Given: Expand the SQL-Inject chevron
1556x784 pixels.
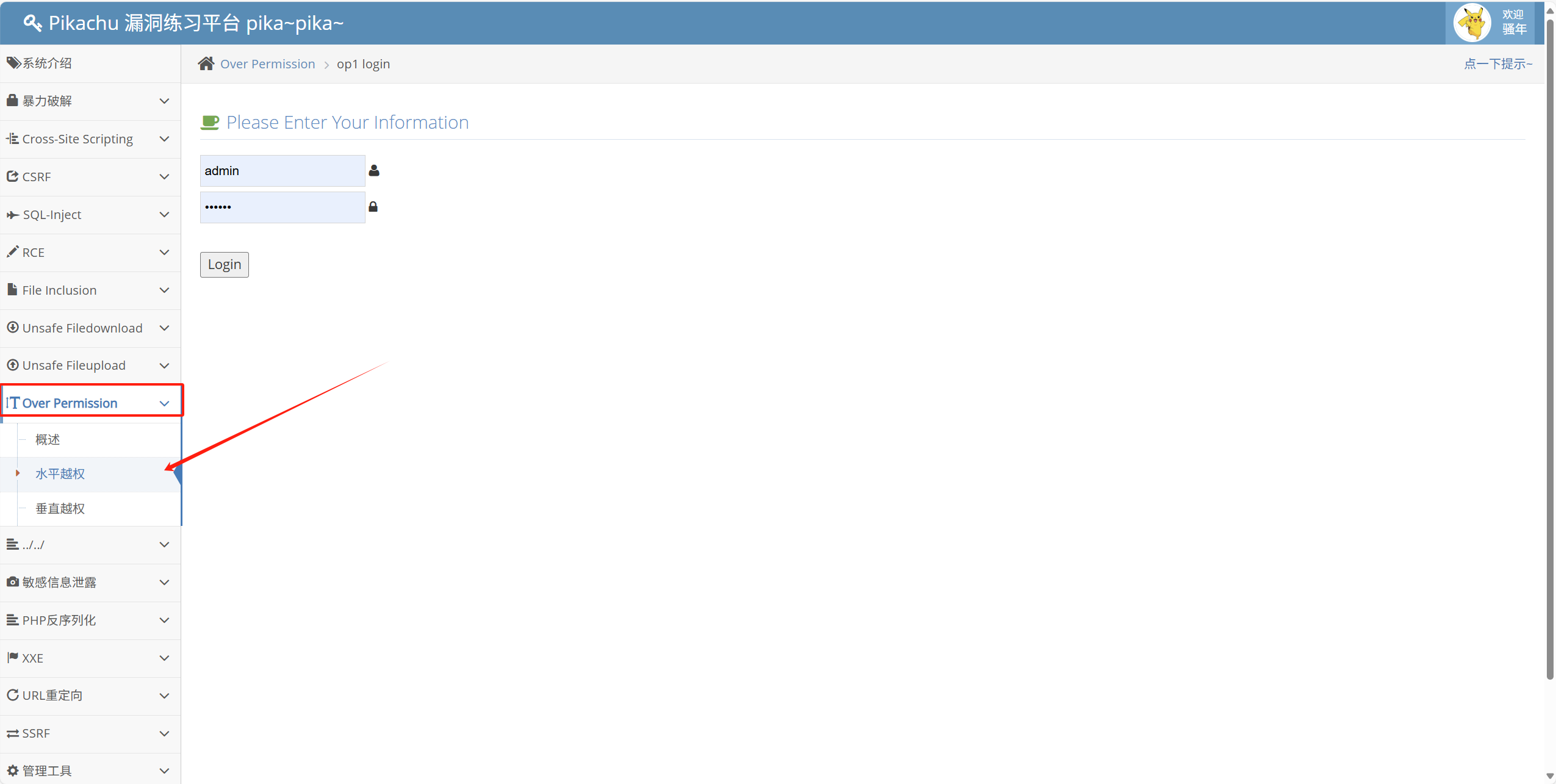Looking at the screenshot, I should click(164, 215).
